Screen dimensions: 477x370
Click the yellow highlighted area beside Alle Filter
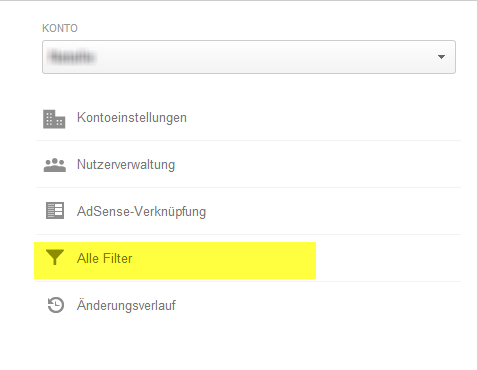click(223, 260)
